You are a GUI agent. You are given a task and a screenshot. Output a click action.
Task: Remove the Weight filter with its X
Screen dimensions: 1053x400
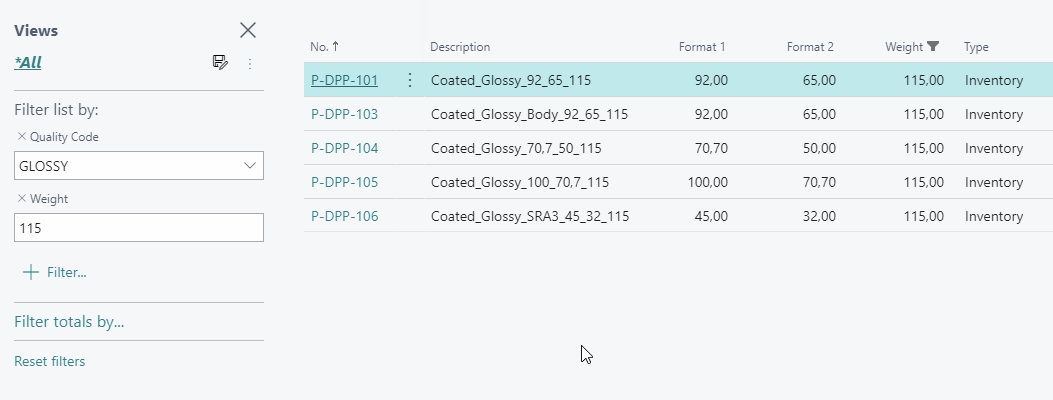click(x=21, y=199)
